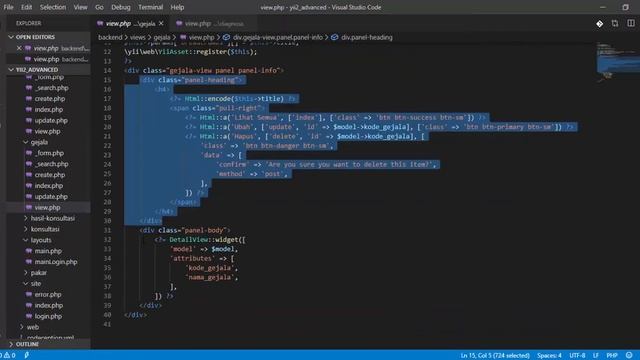The width and height of the screenshot is (640, 360).
Task: Expand the pakar folder
Action: tap(26, 273)
